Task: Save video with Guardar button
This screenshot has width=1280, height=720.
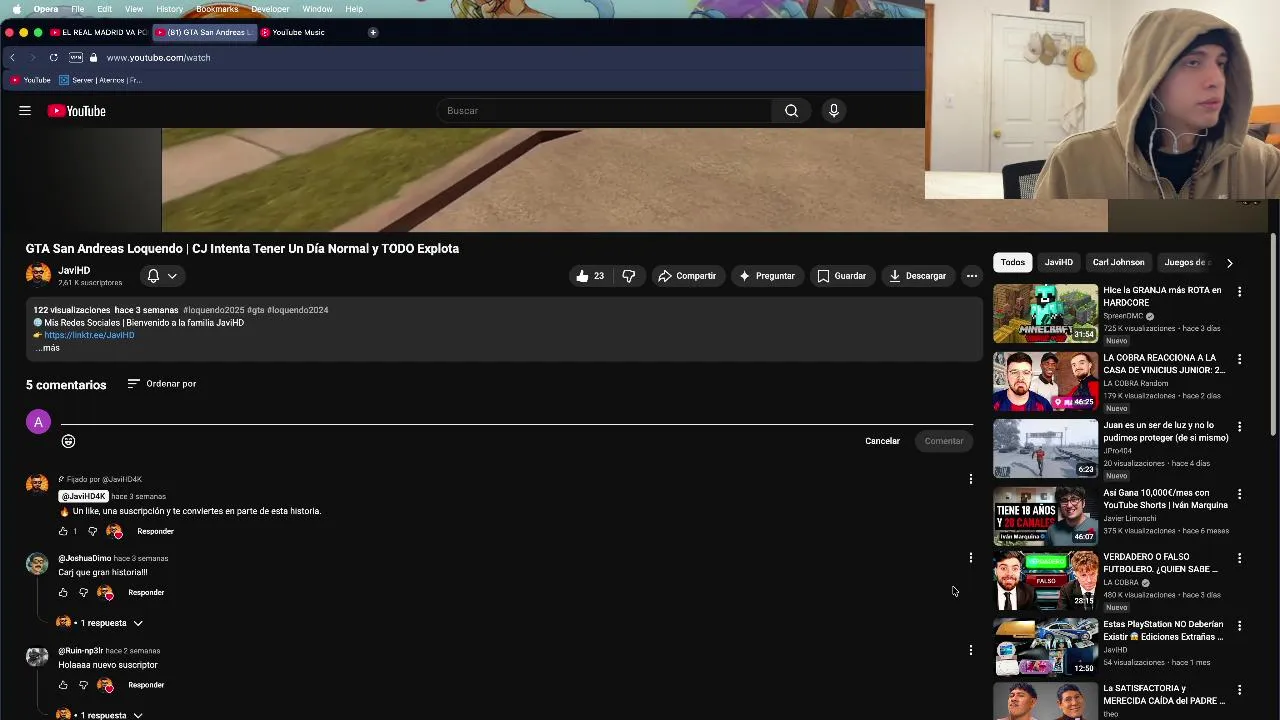Action: coord(841,276)
